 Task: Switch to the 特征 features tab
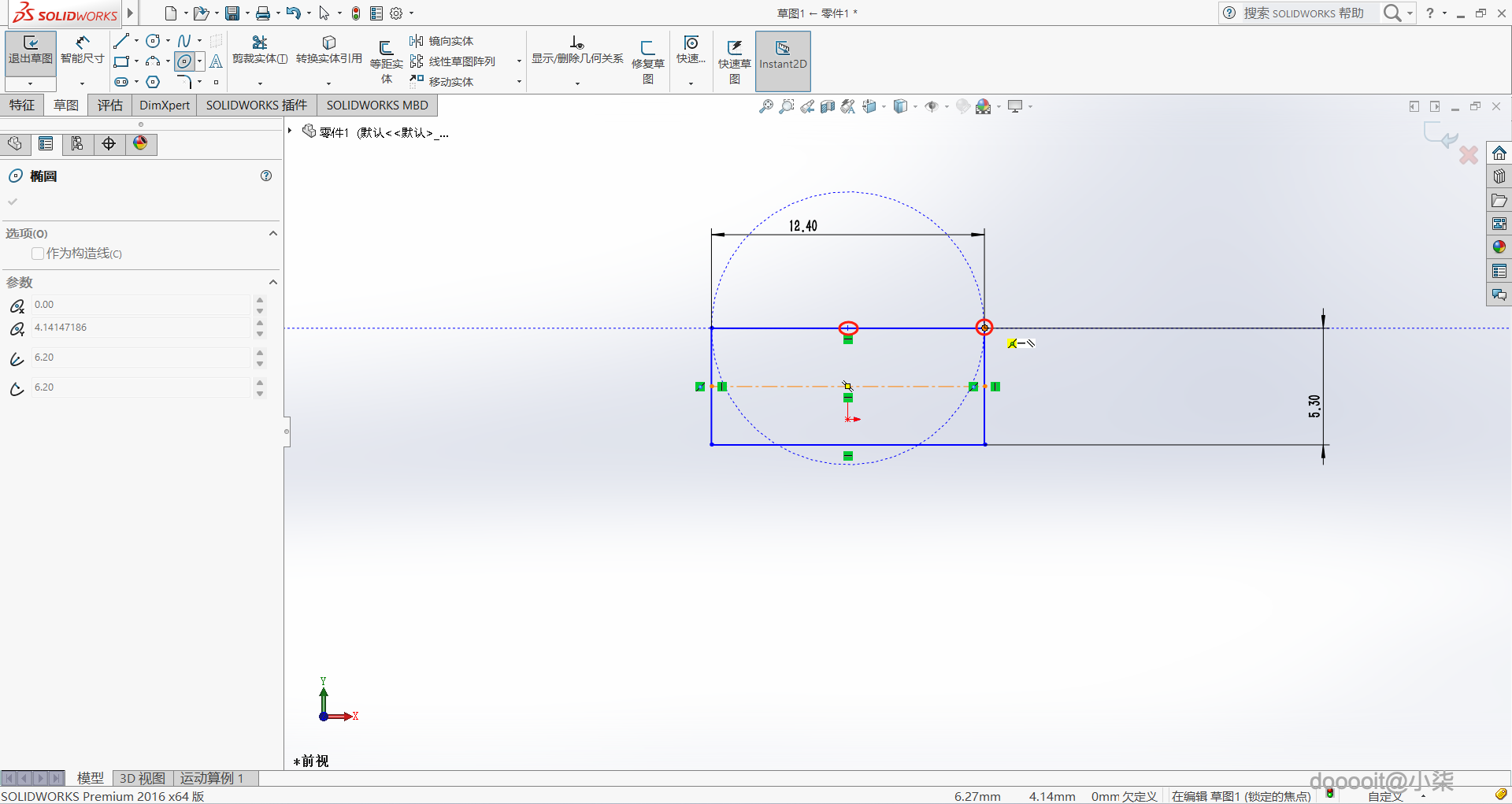click(x=22, y=106)
